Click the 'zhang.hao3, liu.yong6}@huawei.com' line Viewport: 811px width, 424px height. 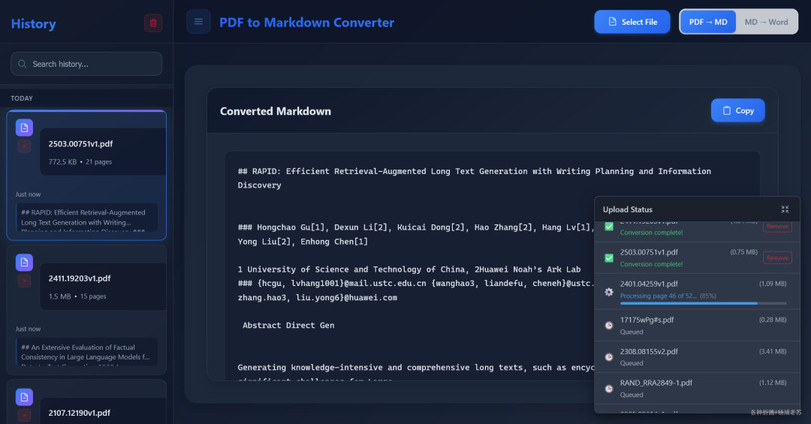tap(318, 297)
